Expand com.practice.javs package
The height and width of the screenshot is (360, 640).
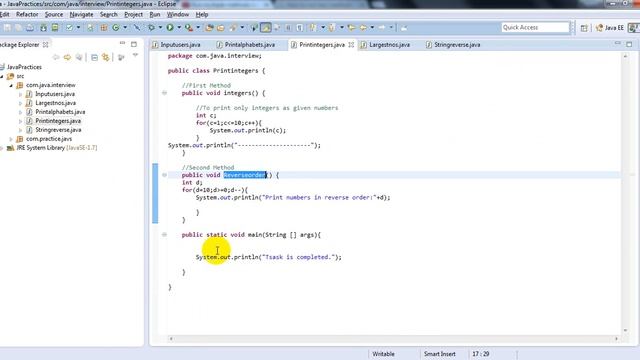point(11,139)
